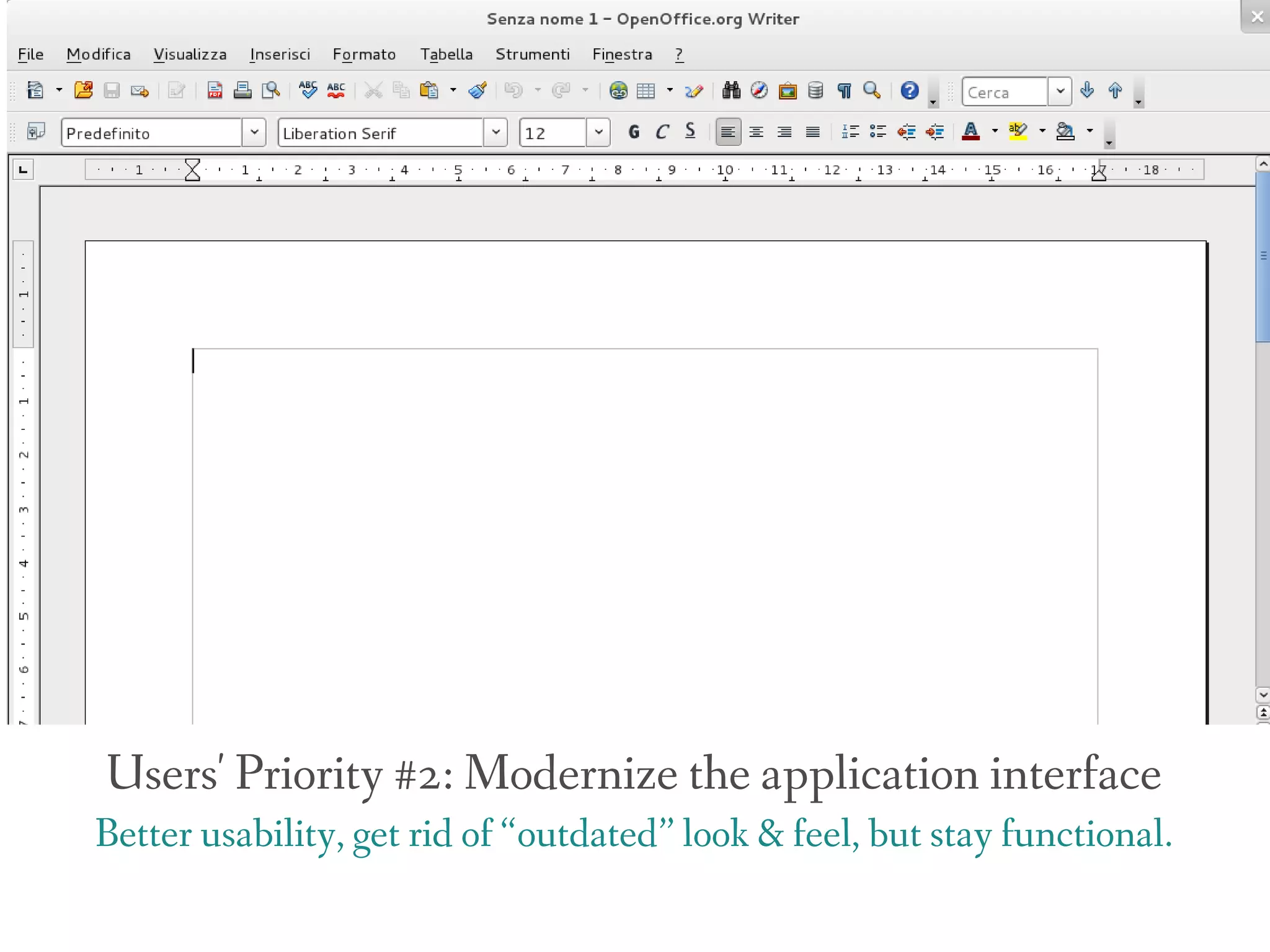Apply paragraph Background Color bucket
The image size is (1270, 952).
coord(1065,131)
